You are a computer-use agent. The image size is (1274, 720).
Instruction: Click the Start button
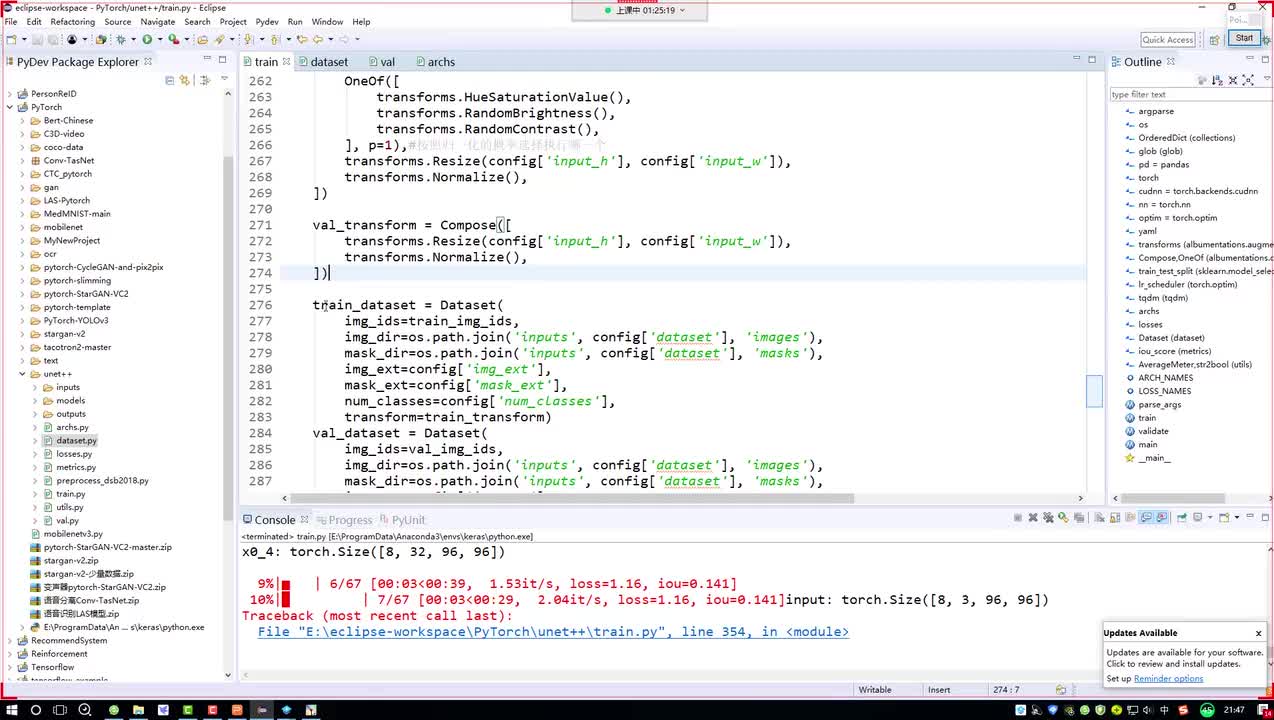coord(1244,38)
